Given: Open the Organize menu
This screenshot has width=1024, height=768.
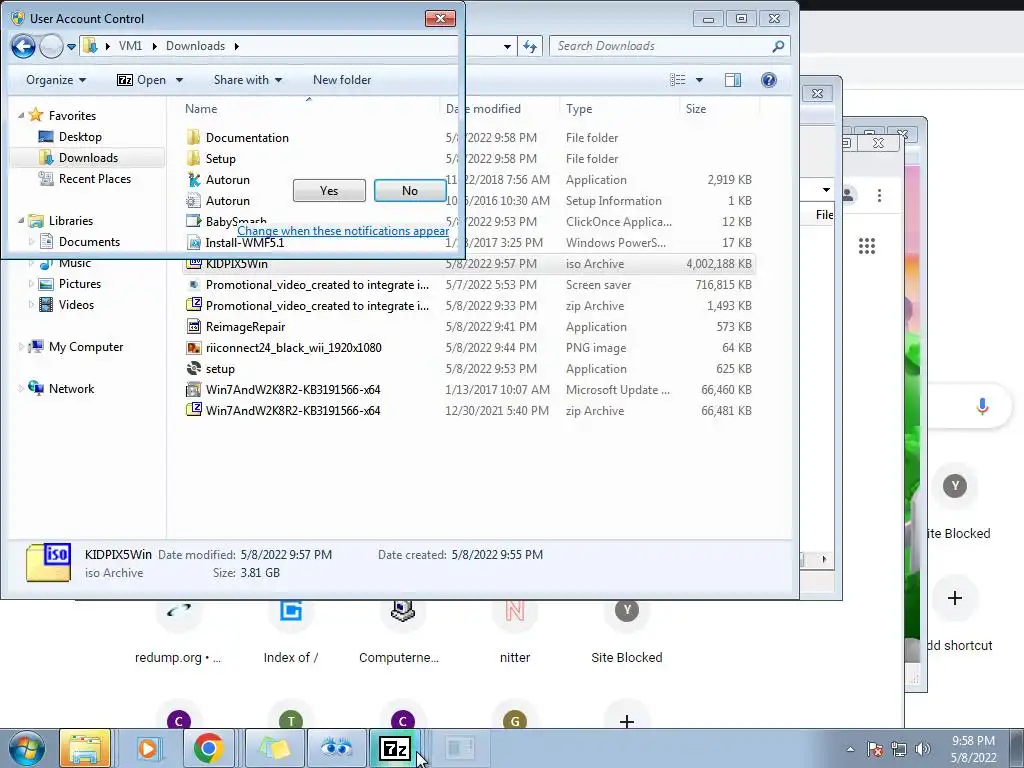Looking at the screenshot, I should point(56,80).
